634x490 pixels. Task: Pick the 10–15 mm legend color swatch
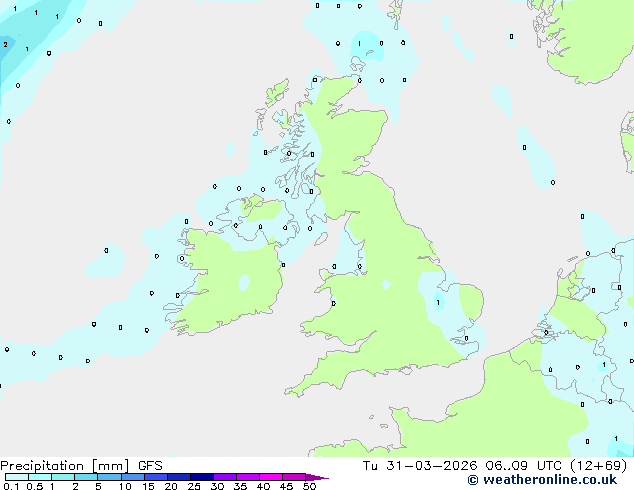(x=132, y=477)
